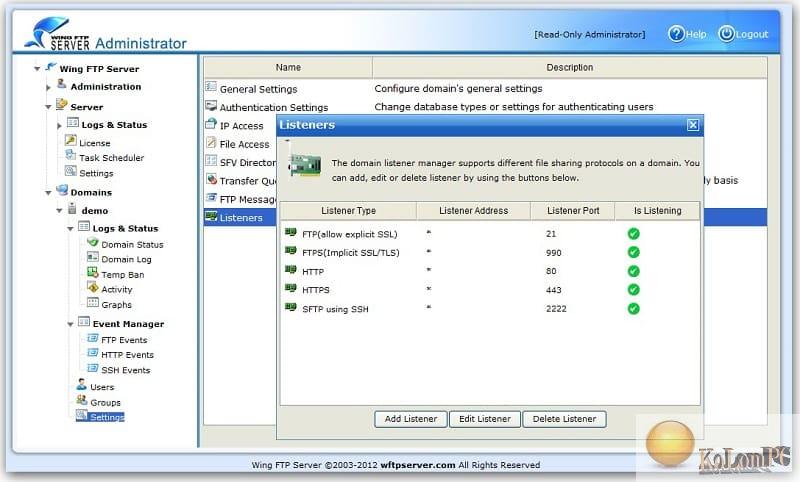Click the Listener Address column header
This screenshot has width=800, height=482.
click(x=473, y=211)
